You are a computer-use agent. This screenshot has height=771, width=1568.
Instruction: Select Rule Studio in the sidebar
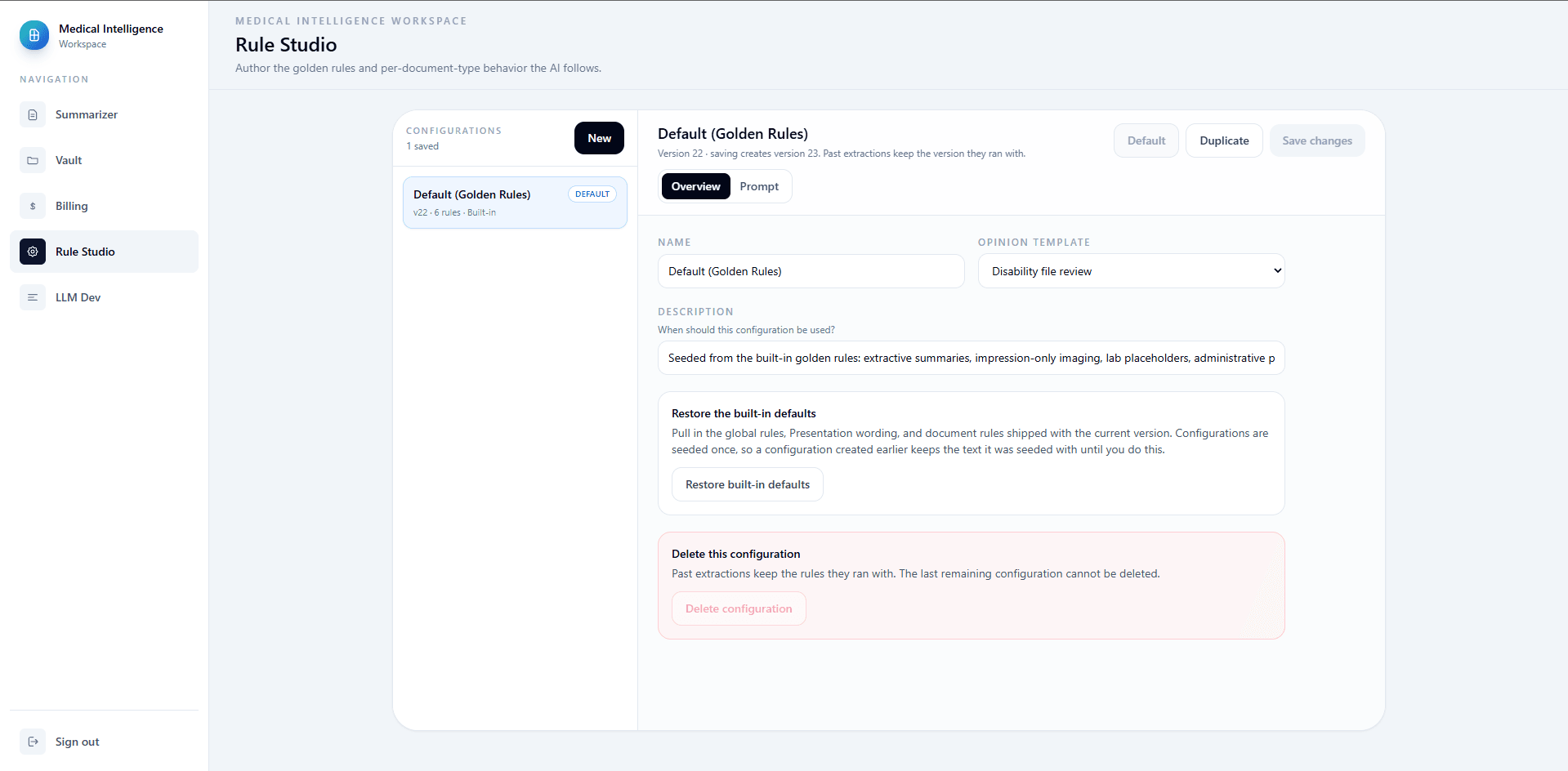click(x=105, y=252)
